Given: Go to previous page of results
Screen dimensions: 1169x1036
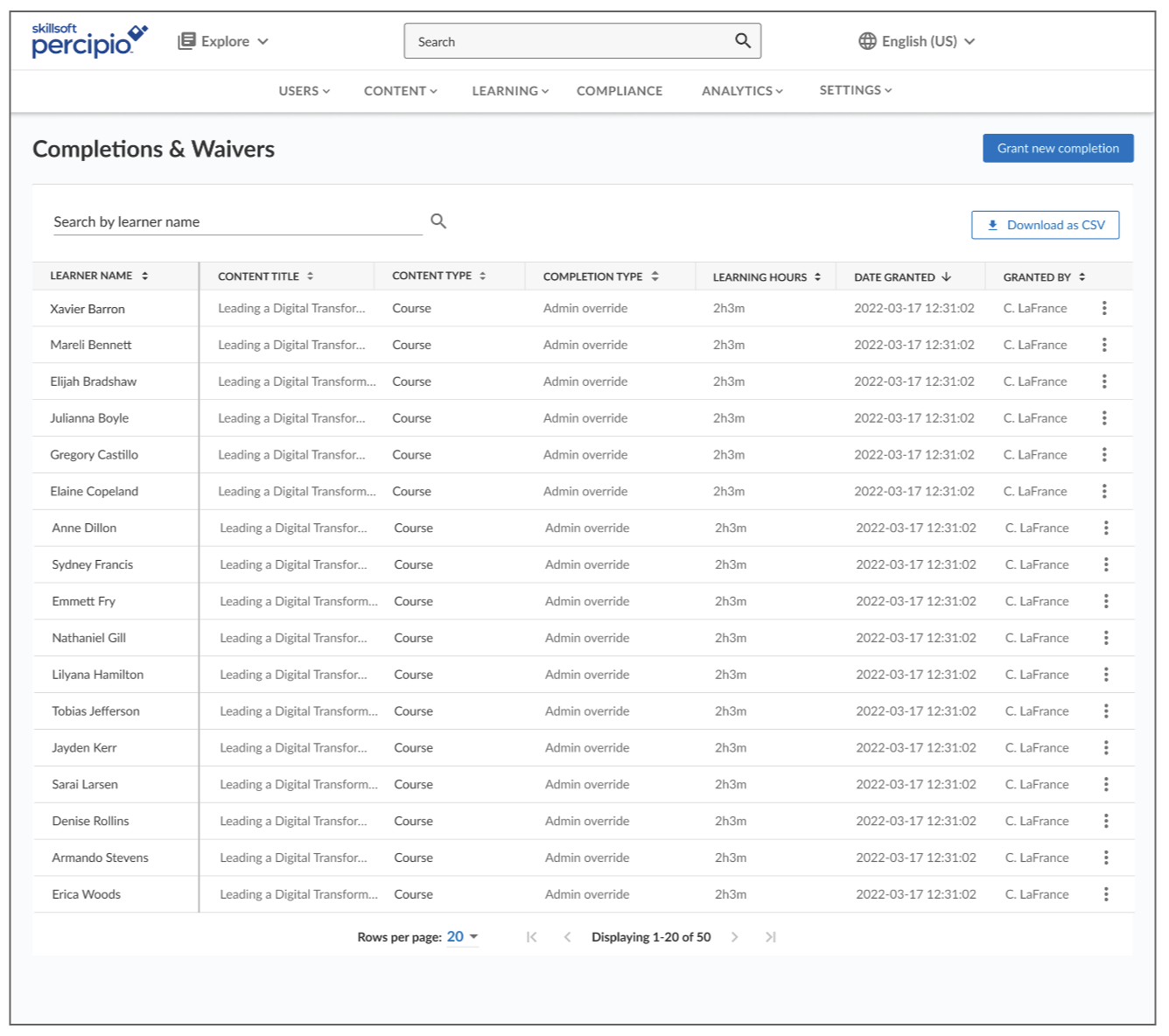Looking at the screenshot, I should [x=567, y=937].
